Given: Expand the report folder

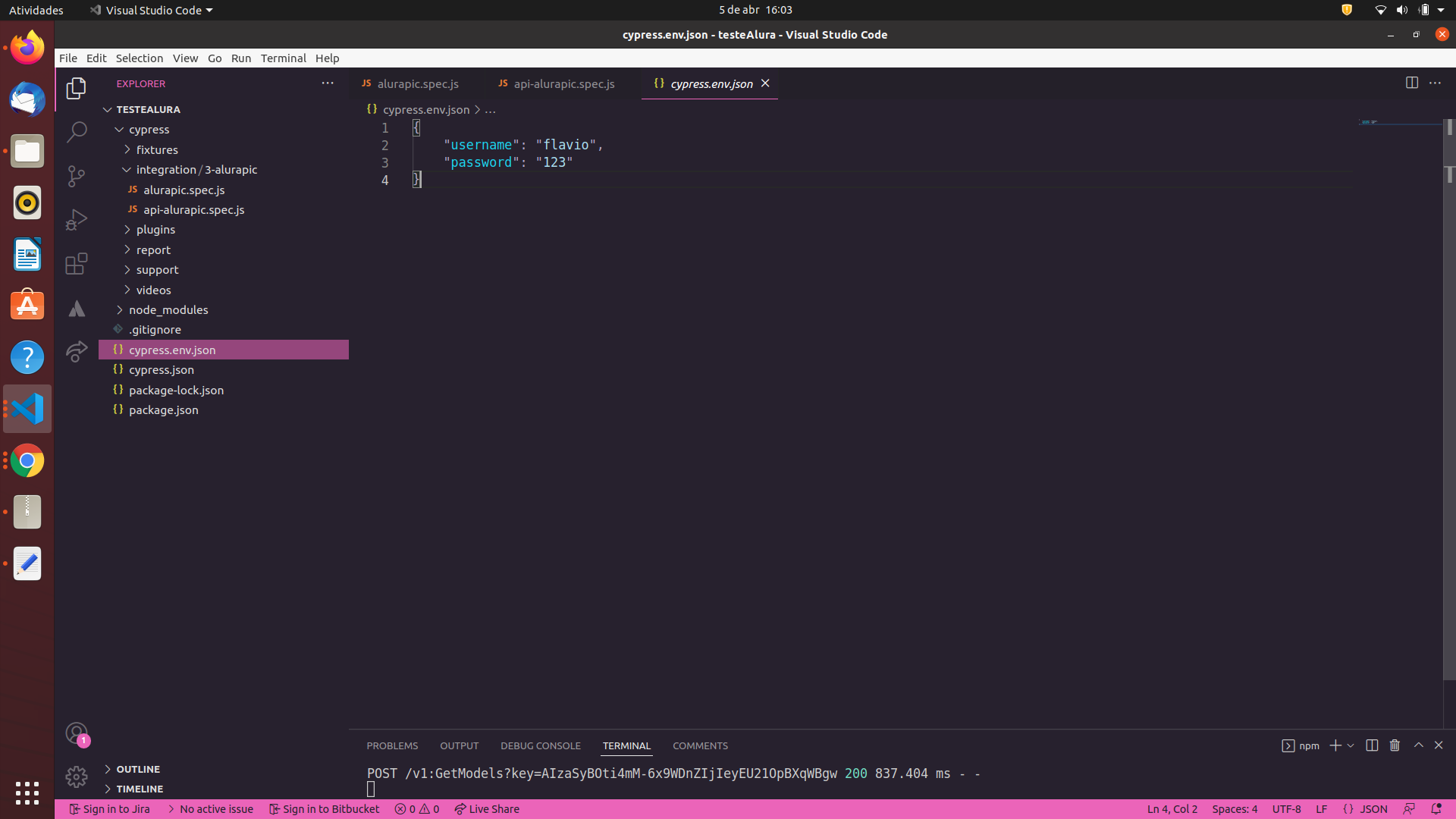Looking at the screenshot, I should (224, 250).
